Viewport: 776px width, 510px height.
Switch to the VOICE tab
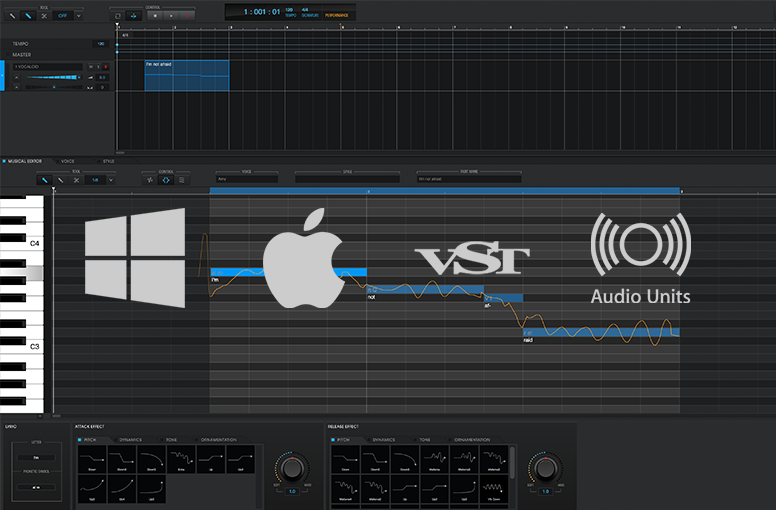point(68,161)
